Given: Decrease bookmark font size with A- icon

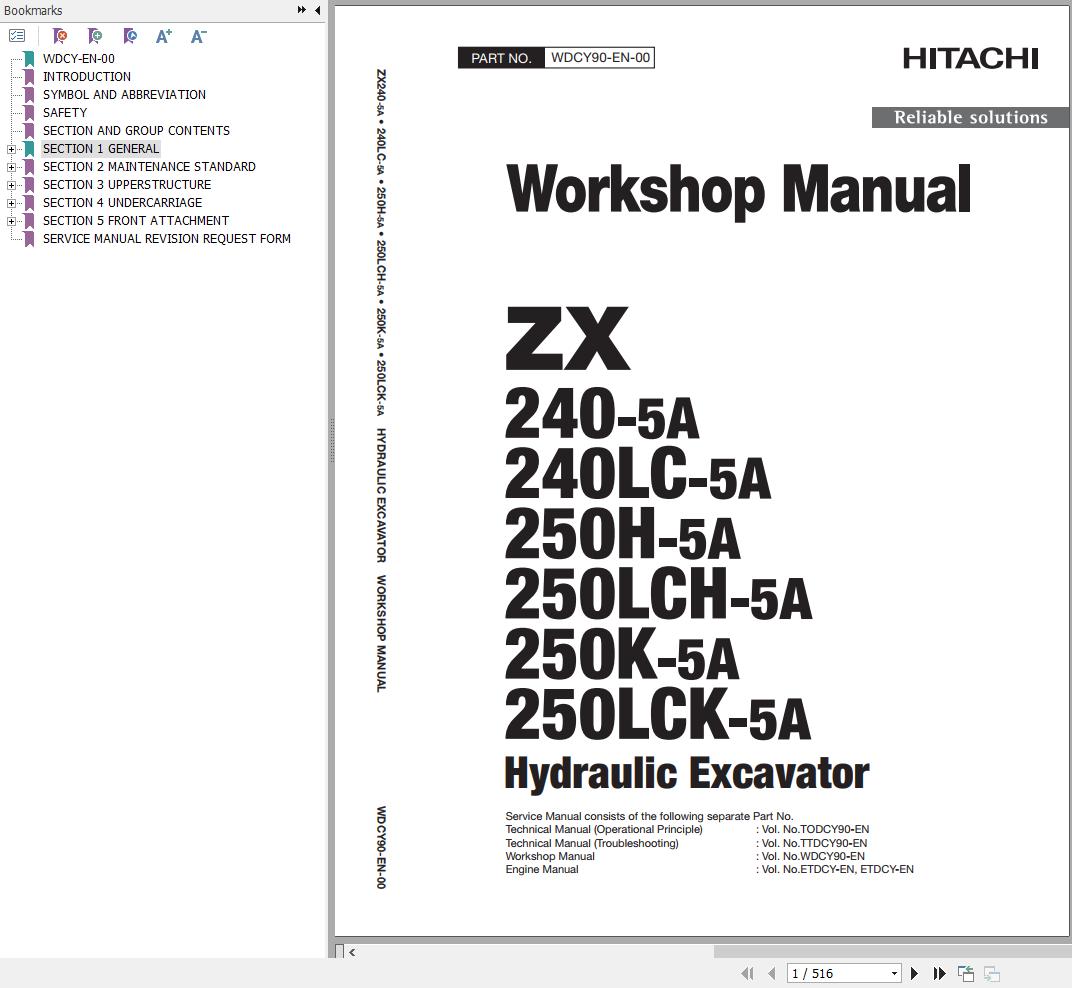Looking at the screenshot, I should pos(198,36).
